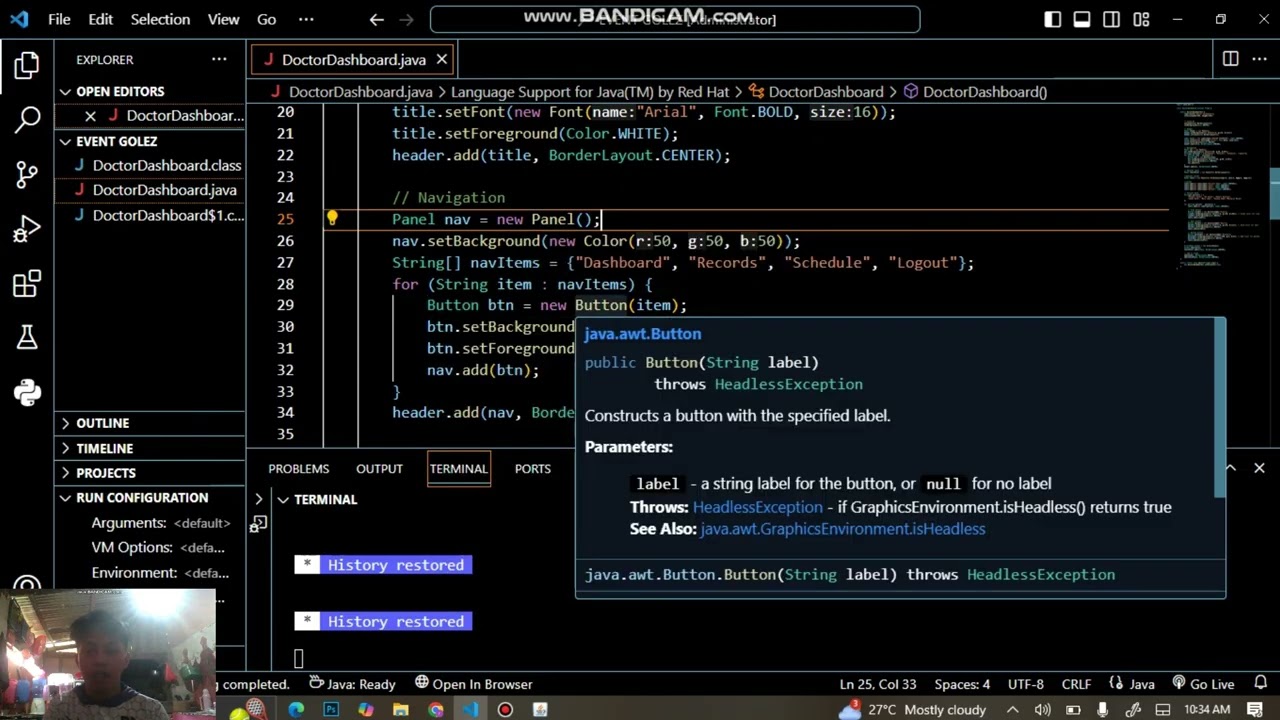Open the Explorer view in activity bar
Screen dimensions: 1280x720
point(27,66)
